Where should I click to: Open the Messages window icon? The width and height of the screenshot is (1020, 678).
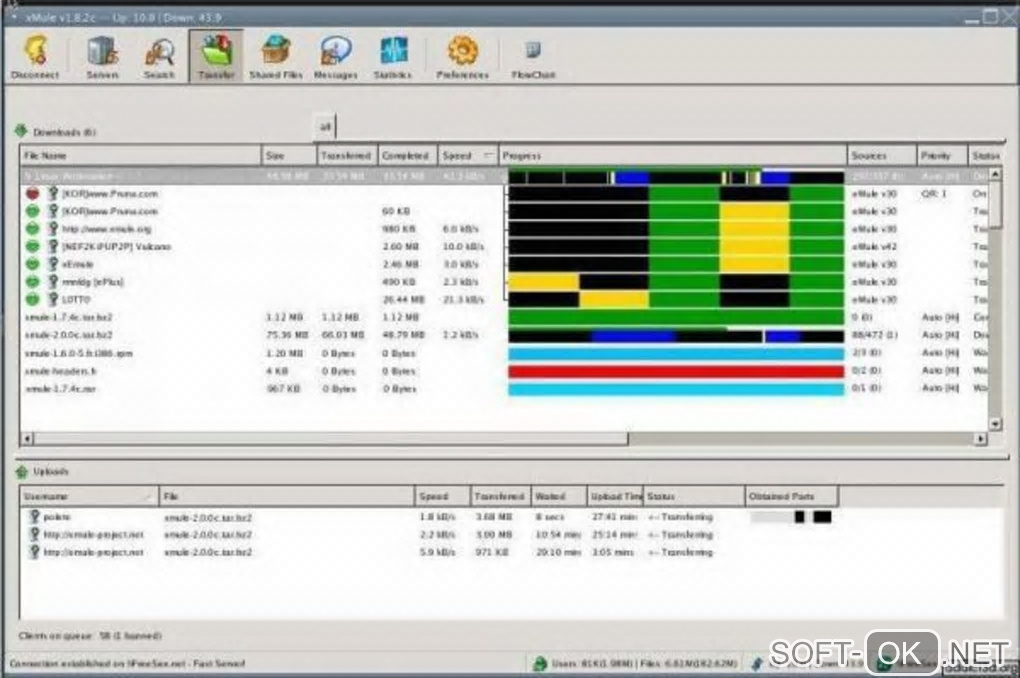pos(336,57)
